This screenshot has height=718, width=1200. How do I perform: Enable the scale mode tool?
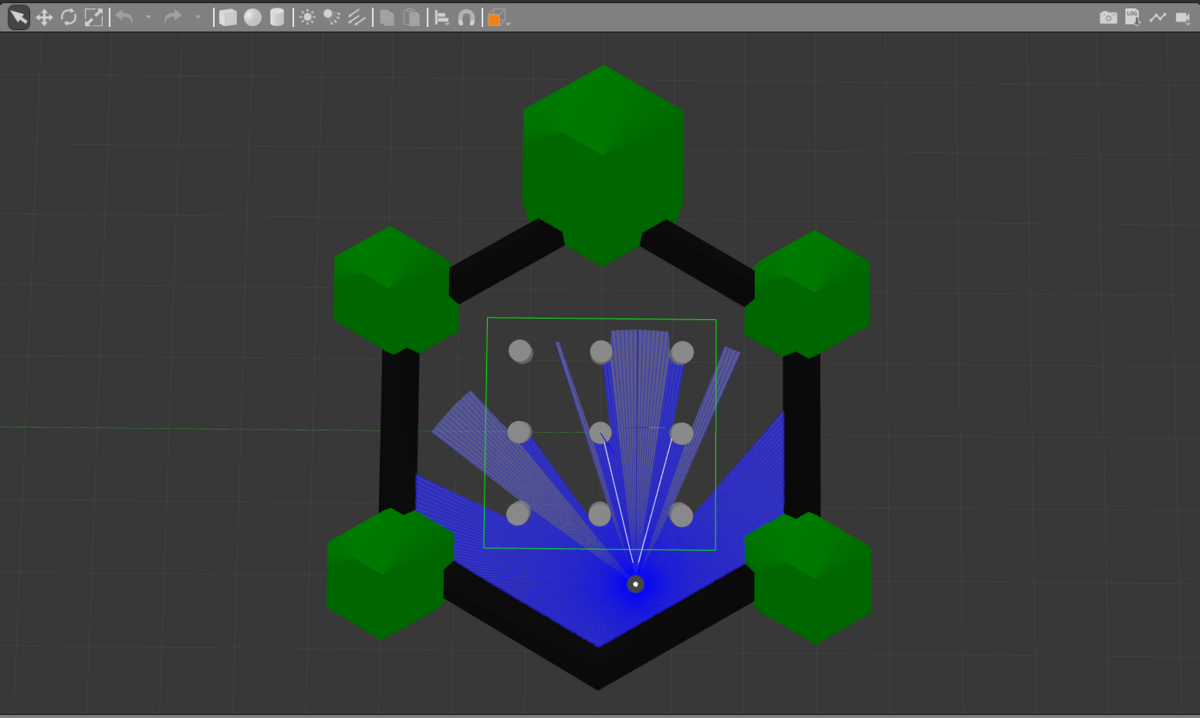point(93,17)
